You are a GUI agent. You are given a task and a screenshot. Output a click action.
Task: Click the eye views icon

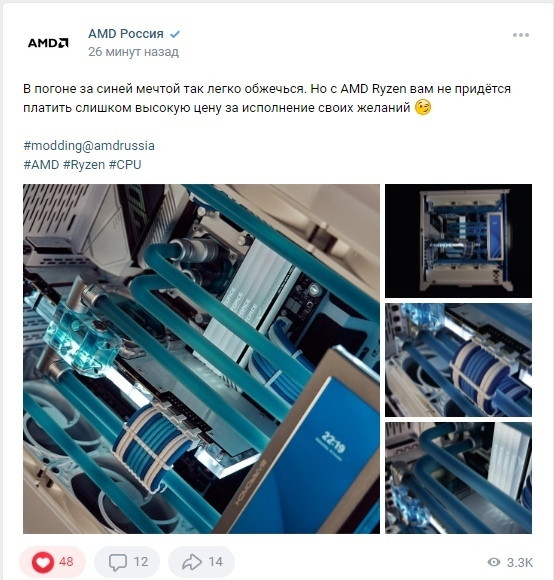point(494,563)
